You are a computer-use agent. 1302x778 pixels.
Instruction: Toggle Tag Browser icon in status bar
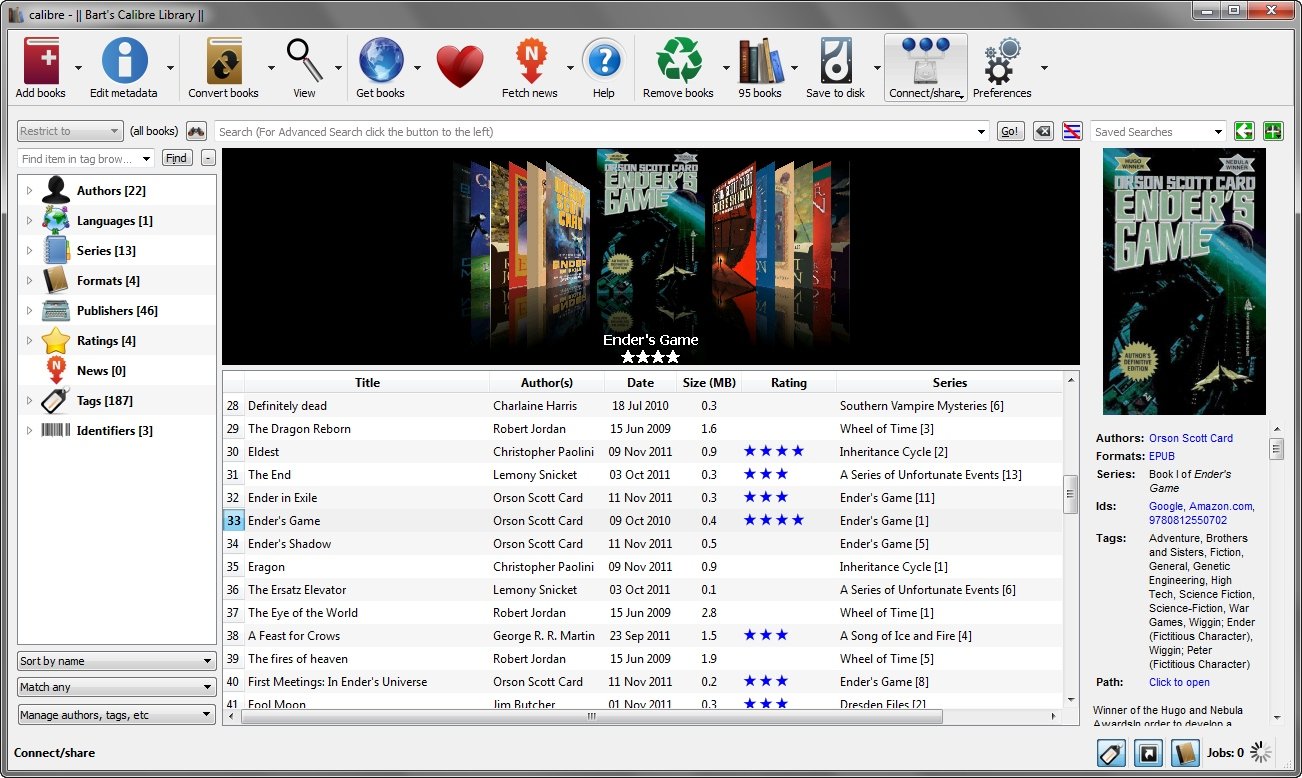[1112, 753]
